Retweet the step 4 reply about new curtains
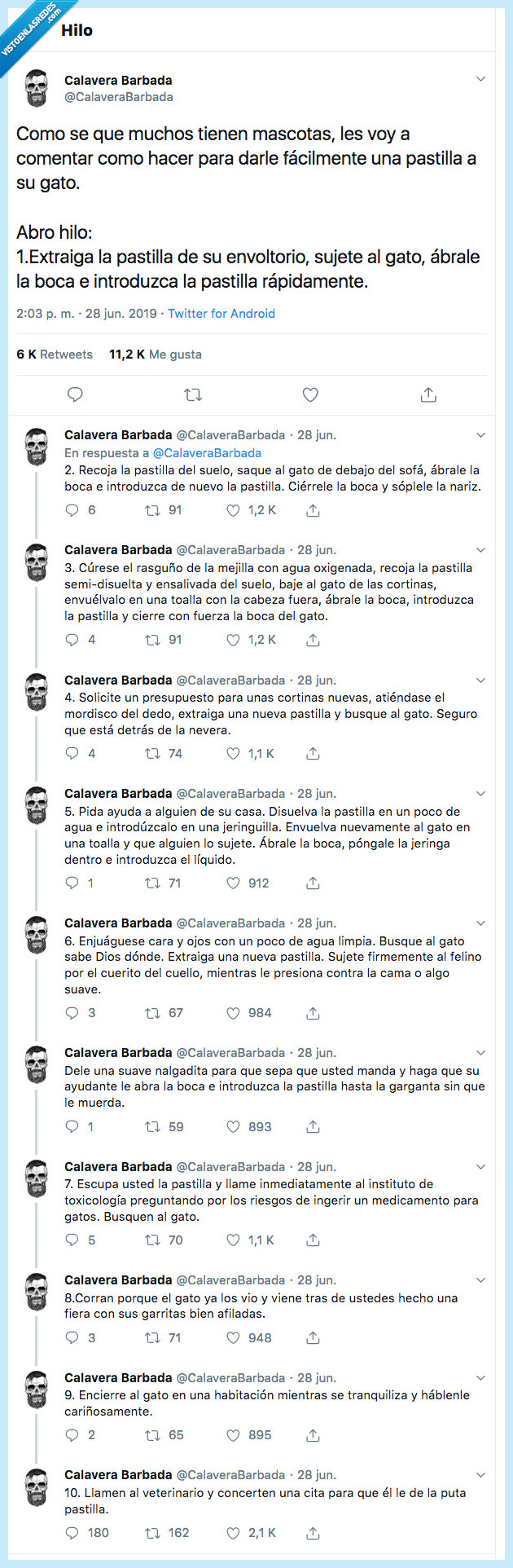The width and height of the screenshot is (513, 1568). (x=152, y=754)
